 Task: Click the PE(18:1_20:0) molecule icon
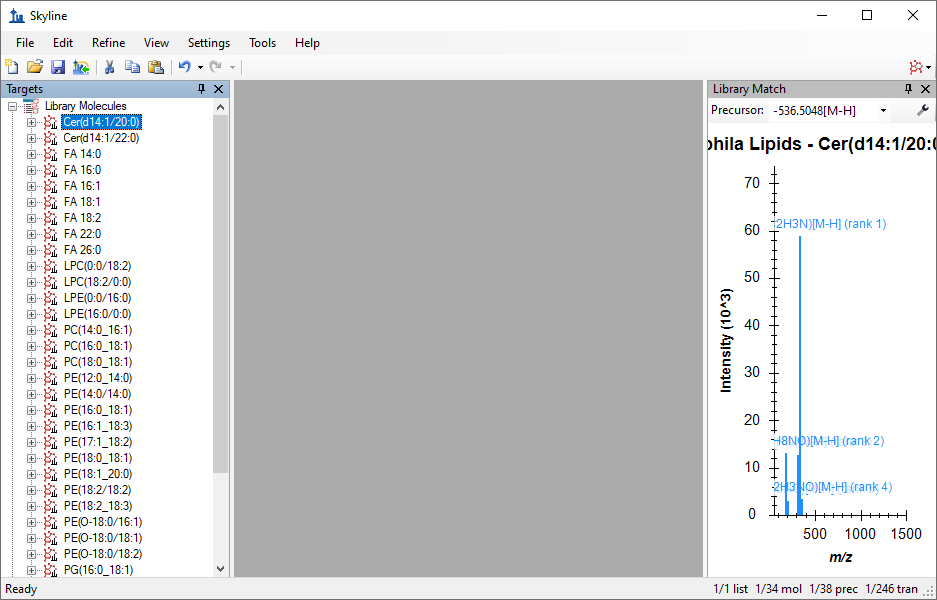tap(51, 474)
